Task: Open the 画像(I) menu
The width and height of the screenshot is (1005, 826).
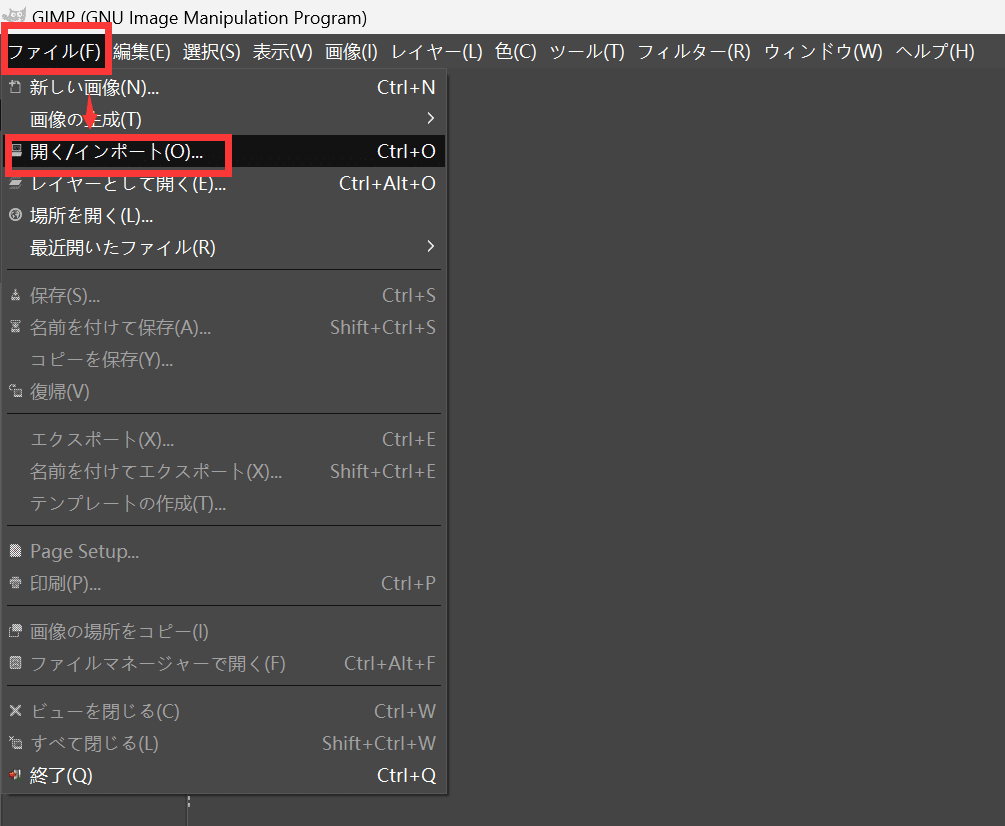Action: (x=351, y=51)
